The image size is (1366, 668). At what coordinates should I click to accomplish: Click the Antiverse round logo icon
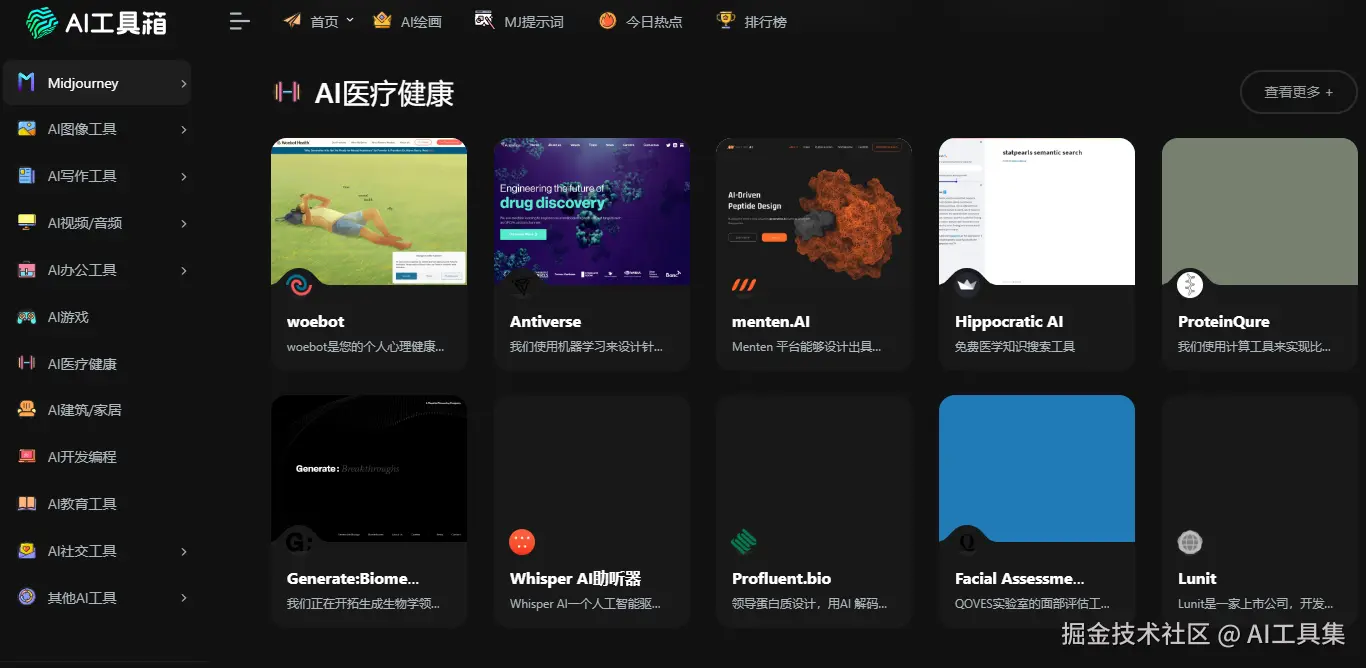point(522,286)
